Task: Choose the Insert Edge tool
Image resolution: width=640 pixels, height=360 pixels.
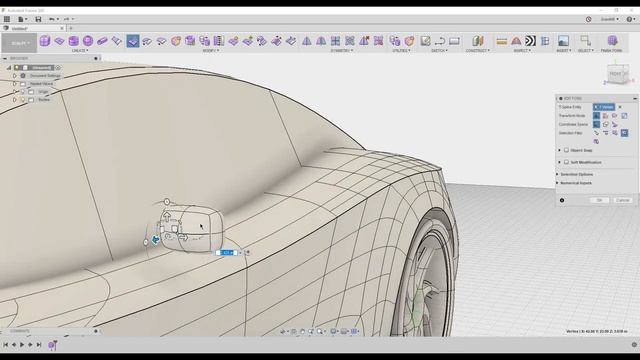Action: (x=147, y=41)
